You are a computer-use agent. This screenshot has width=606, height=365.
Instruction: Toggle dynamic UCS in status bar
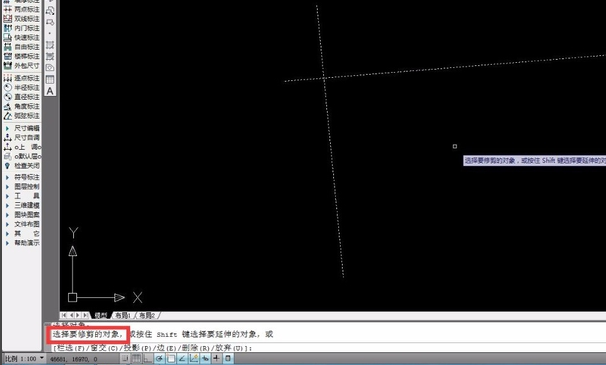coord(193,358)
